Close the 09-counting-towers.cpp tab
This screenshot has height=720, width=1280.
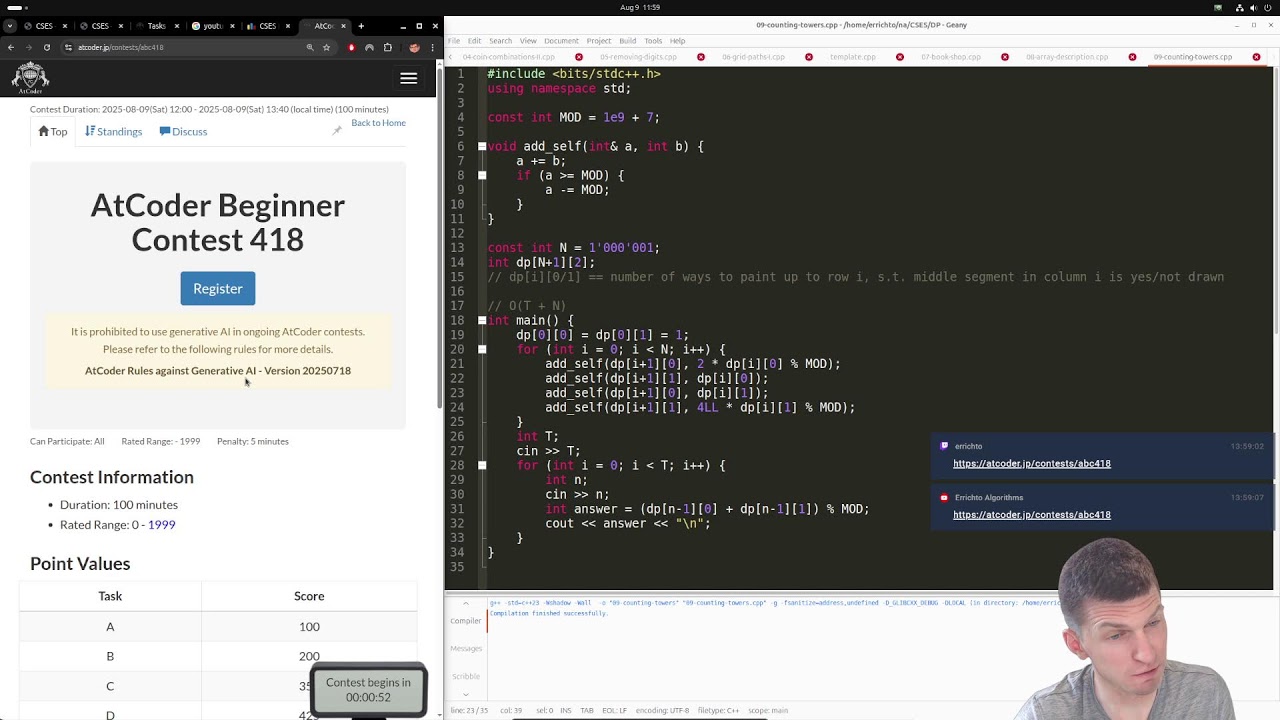(x=1257, y=57)
